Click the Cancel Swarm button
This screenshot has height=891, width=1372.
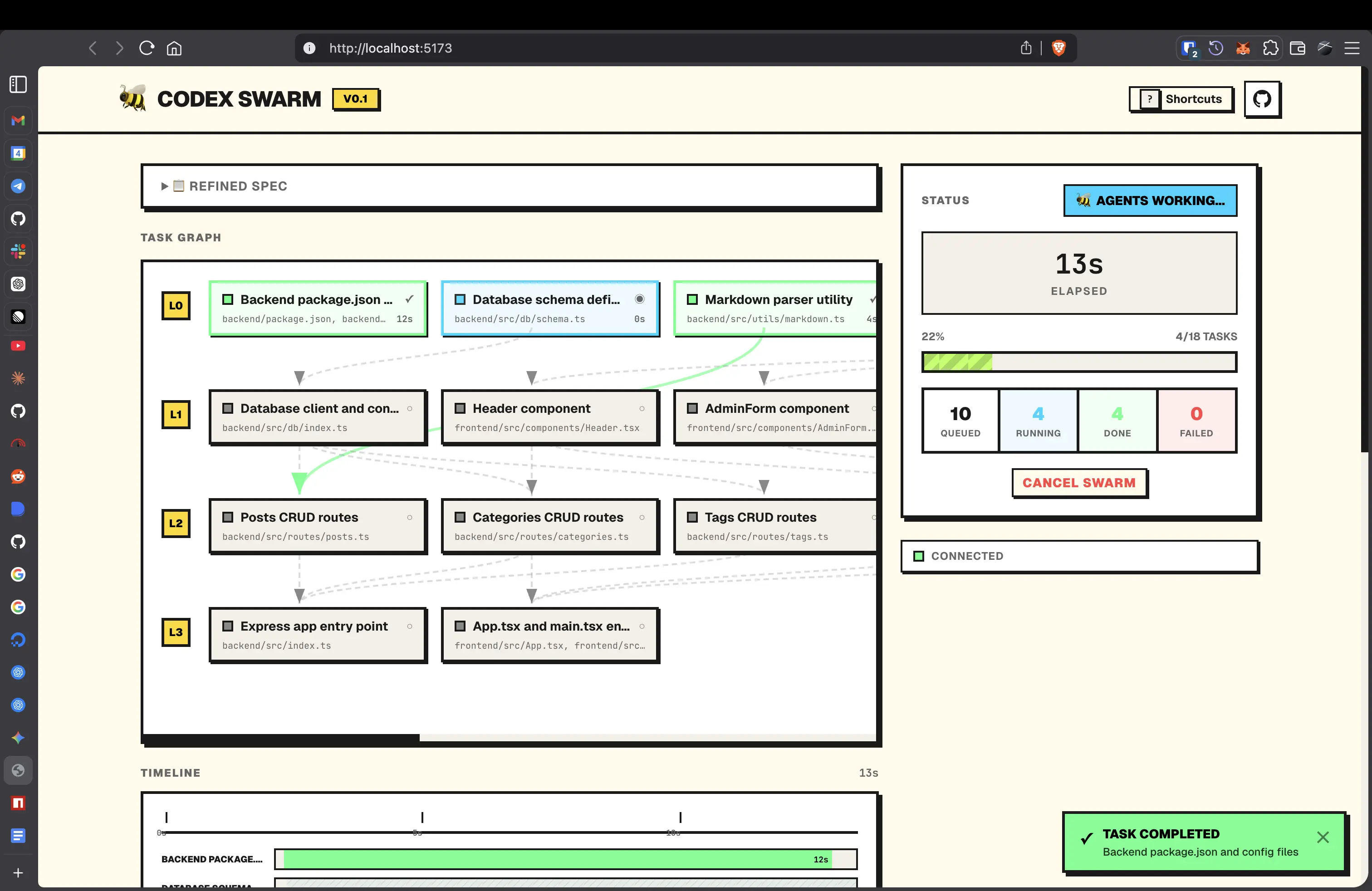1078,483
